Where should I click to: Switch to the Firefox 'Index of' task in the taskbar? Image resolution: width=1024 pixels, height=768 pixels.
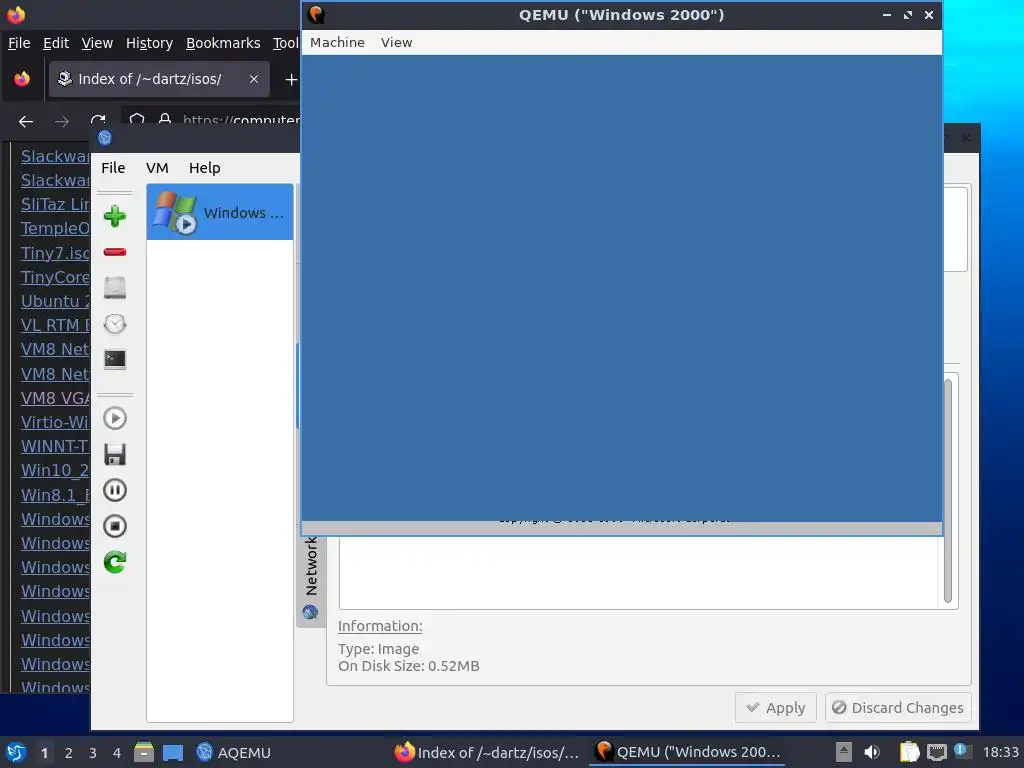487,752
